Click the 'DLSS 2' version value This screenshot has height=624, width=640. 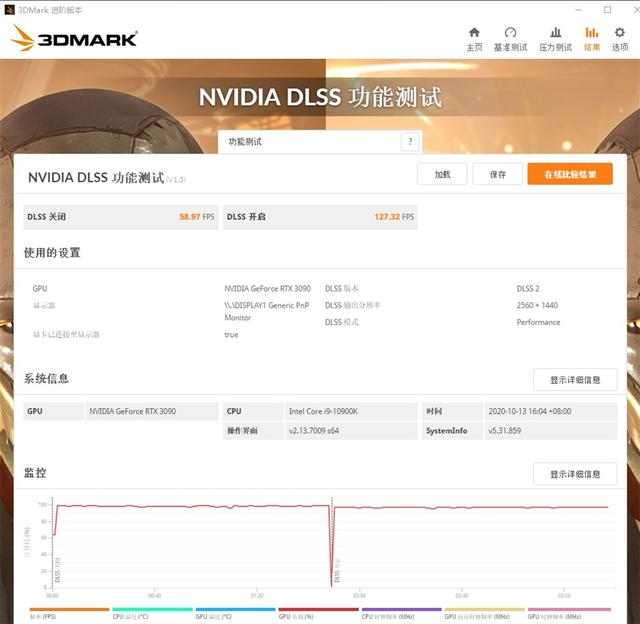[x=528, y=289]
